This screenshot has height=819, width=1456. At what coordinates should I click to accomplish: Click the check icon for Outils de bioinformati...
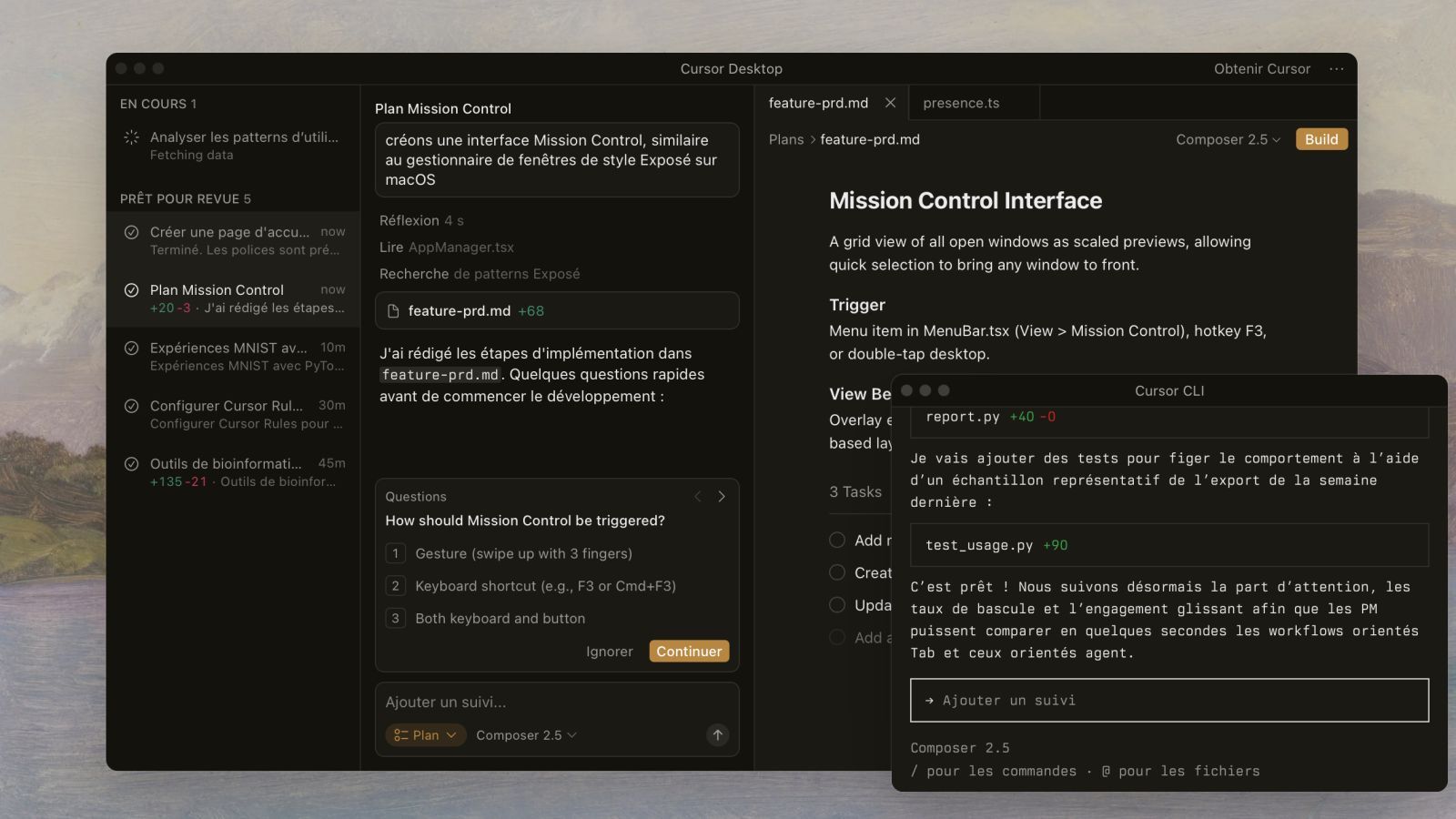[x=131, y=464]
